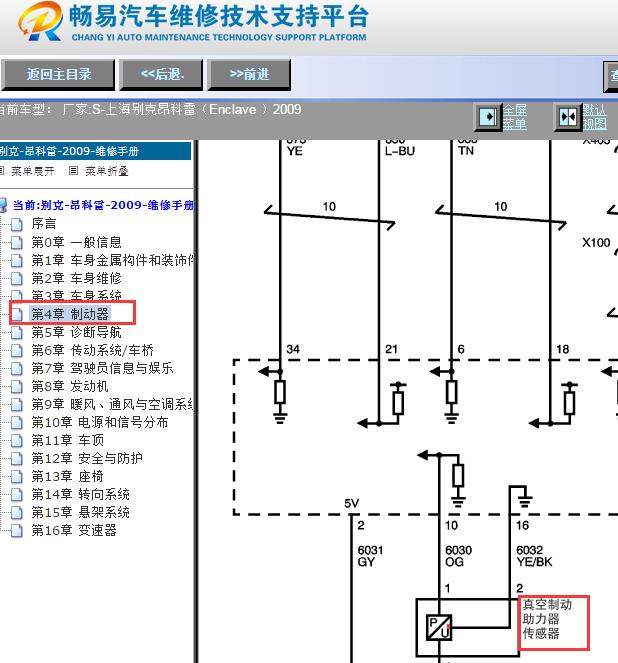Open the 序言 chapter
This screenshot has height=663, width=618.
44,224
